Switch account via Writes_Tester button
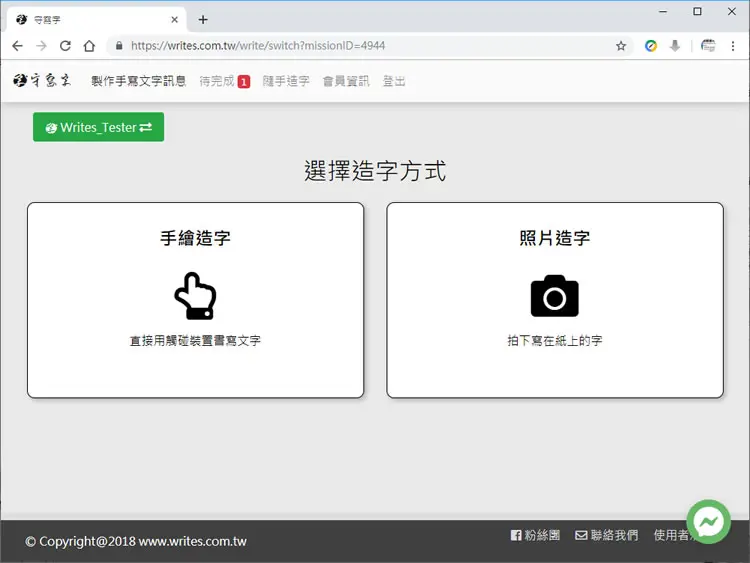 click(x=99, y=127)
